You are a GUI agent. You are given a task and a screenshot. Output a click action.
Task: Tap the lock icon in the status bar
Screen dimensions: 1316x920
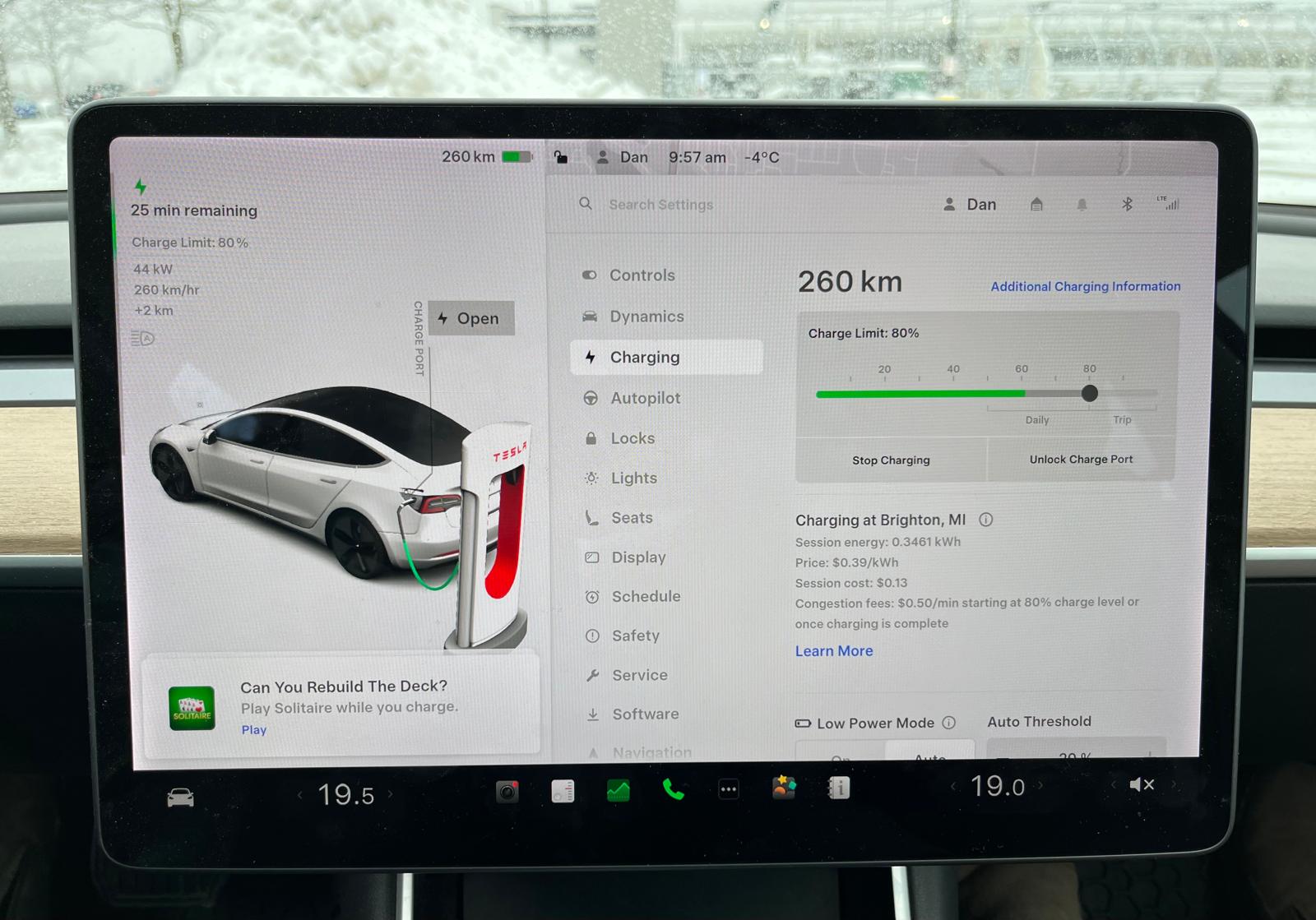click(560, 157)
